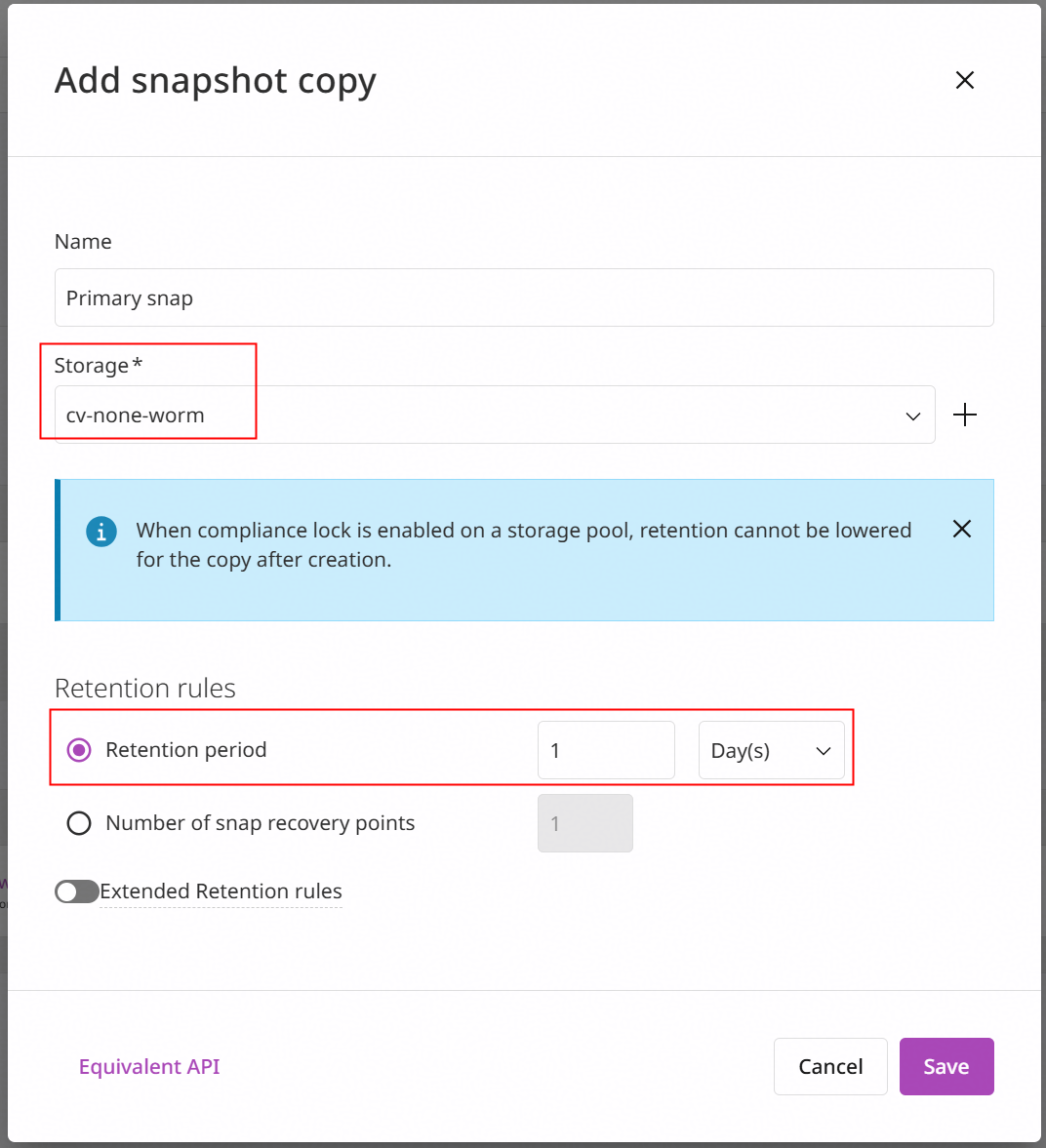The height and width of the screenshot is (1148, 1046).
Task: Select Number of snap recovery points radio
Action: pos(79,823)
